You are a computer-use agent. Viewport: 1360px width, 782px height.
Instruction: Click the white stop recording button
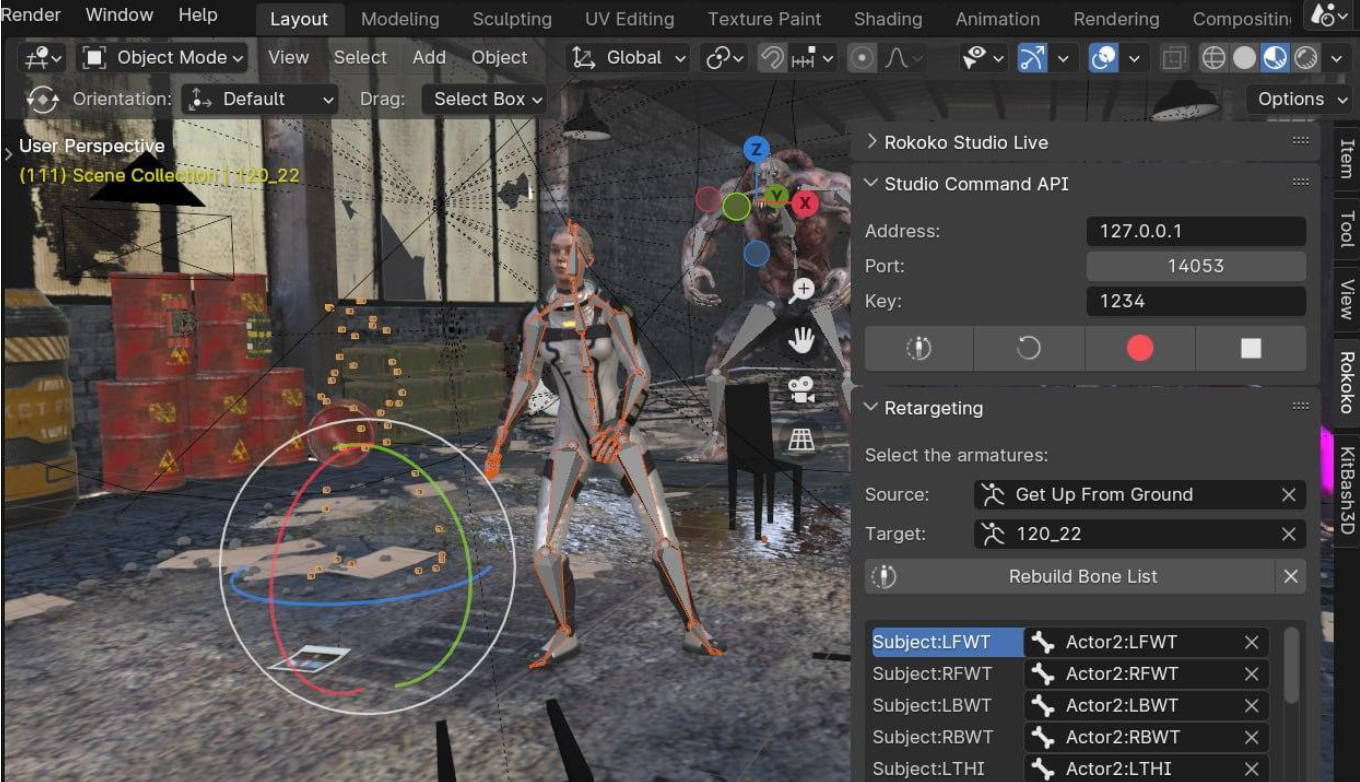[1251, 348]
